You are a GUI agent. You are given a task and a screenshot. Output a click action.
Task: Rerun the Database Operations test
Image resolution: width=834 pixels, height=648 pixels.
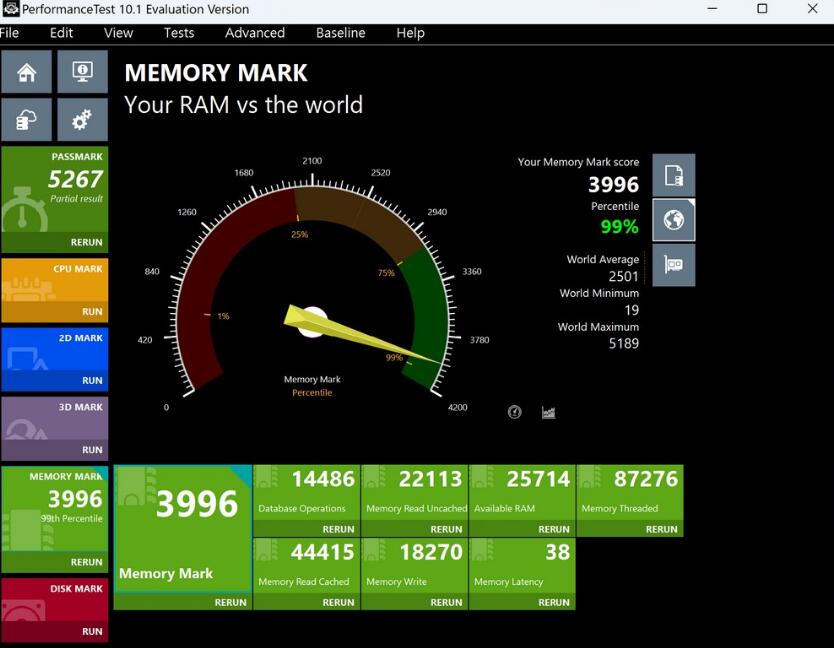pos(338,529)
